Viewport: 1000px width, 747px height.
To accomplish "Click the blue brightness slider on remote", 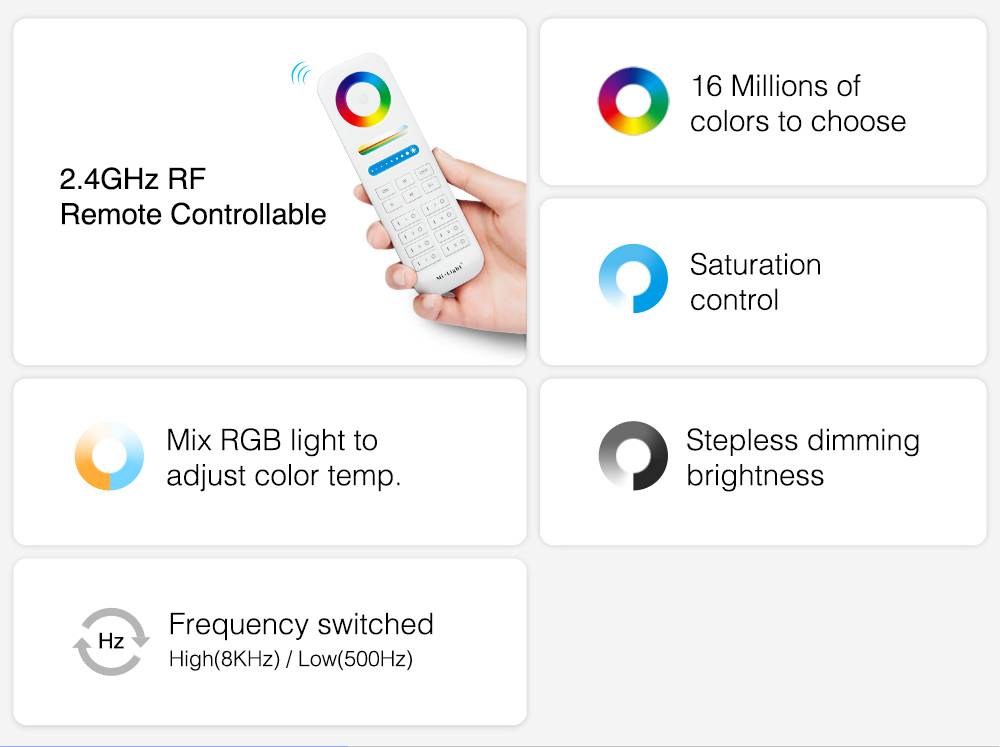I will point(393,159).
